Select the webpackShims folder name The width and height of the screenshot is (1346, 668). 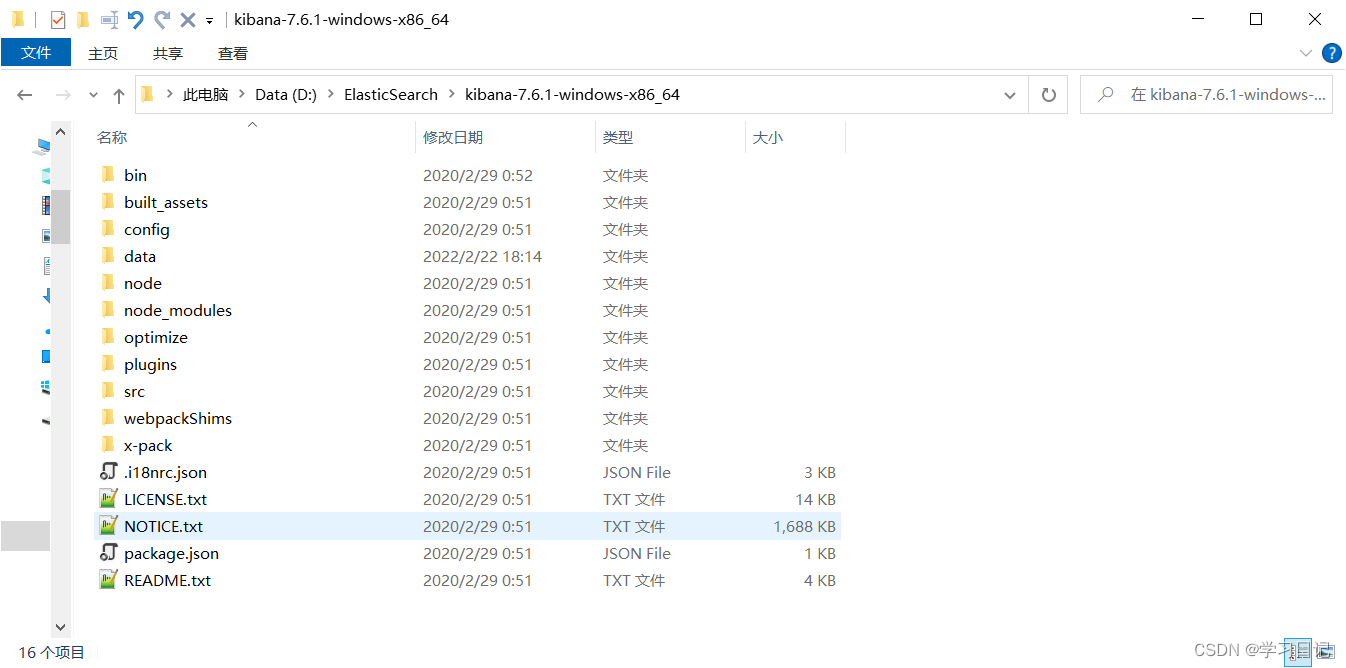[178, 418]
